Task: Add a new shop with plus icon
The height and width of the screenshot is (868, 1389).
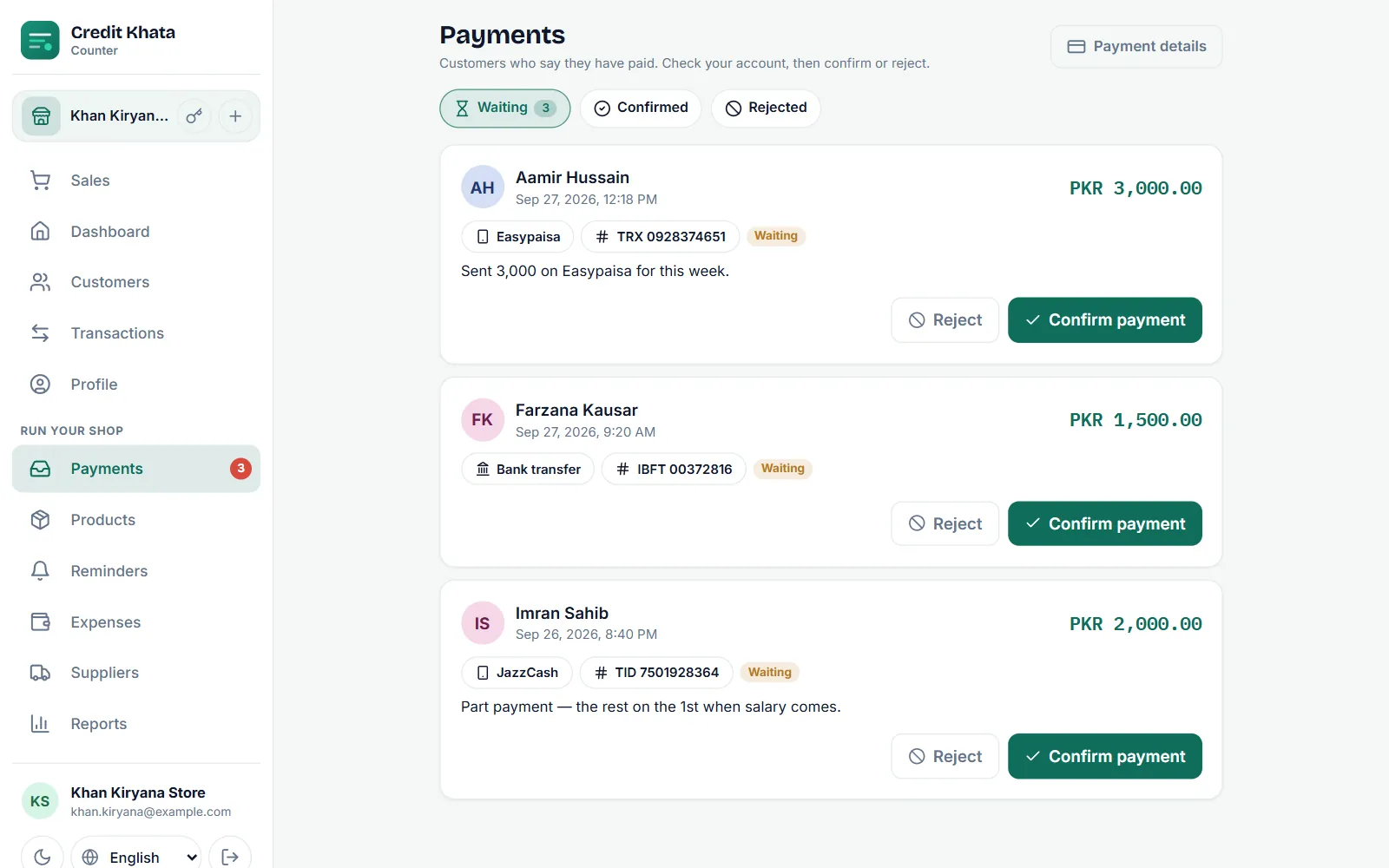Action: [x=235, y=115]
